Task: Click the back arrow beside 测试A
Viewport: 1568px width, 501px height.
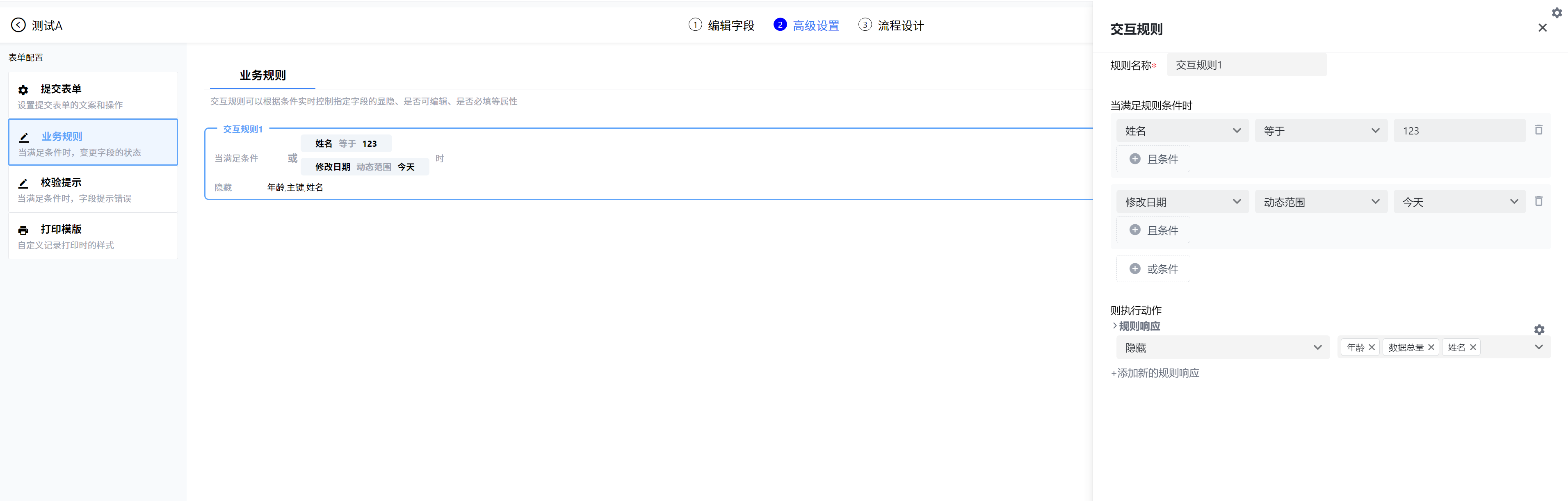Action: [18, 25]
